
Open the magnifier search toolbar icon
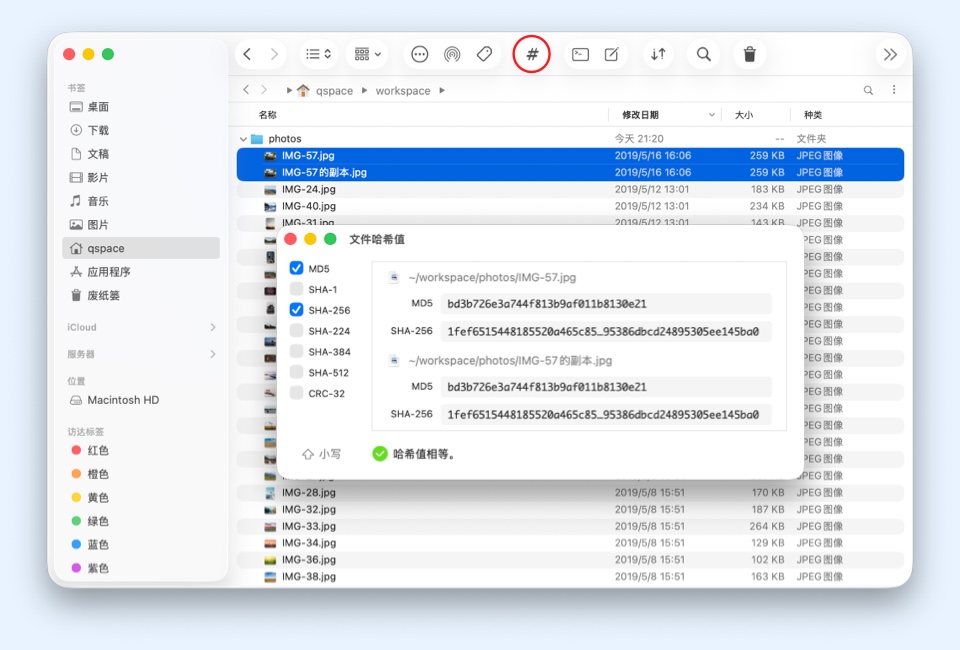(x=704, y=55)
